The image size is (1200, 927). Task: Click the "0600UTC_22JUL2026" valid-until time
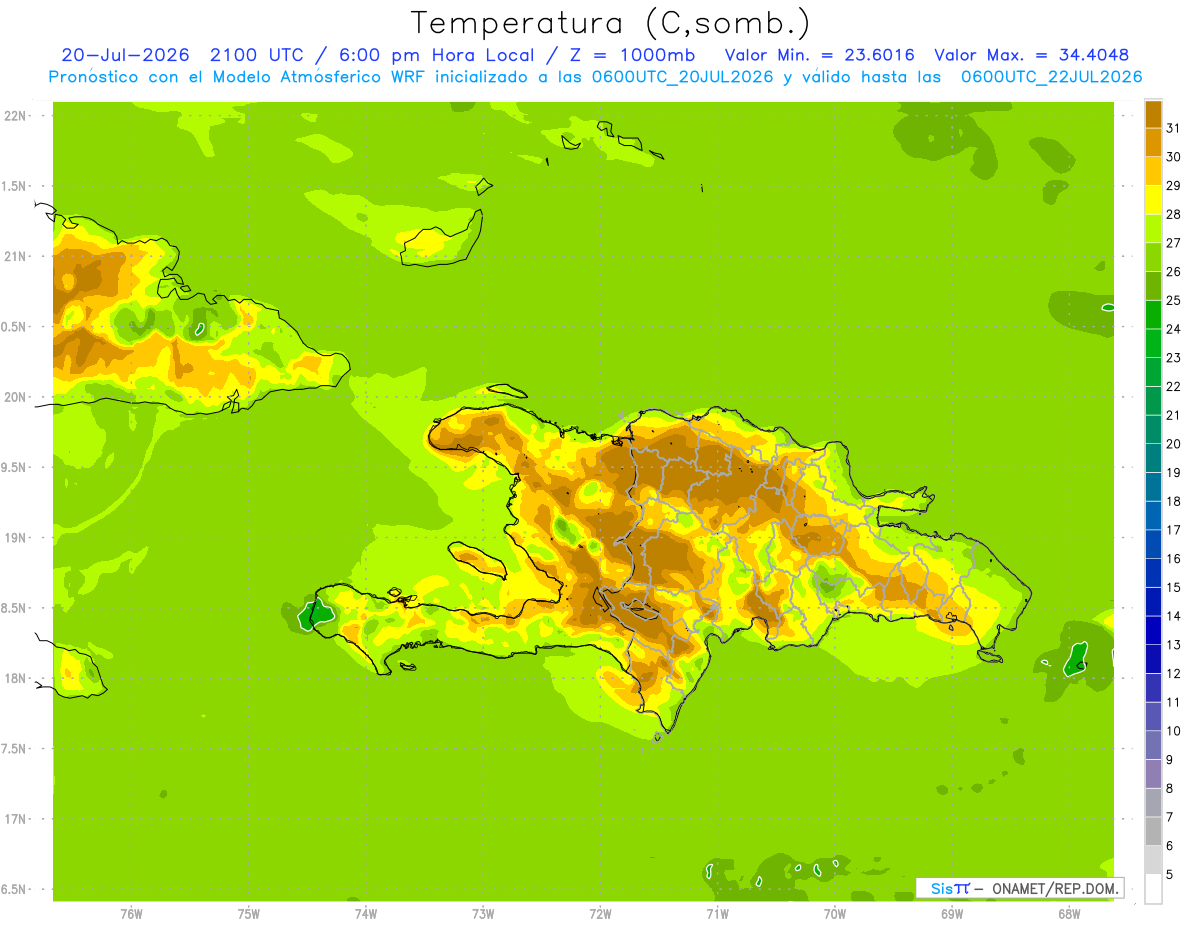pyautogui.click(x=1051, y=77)
